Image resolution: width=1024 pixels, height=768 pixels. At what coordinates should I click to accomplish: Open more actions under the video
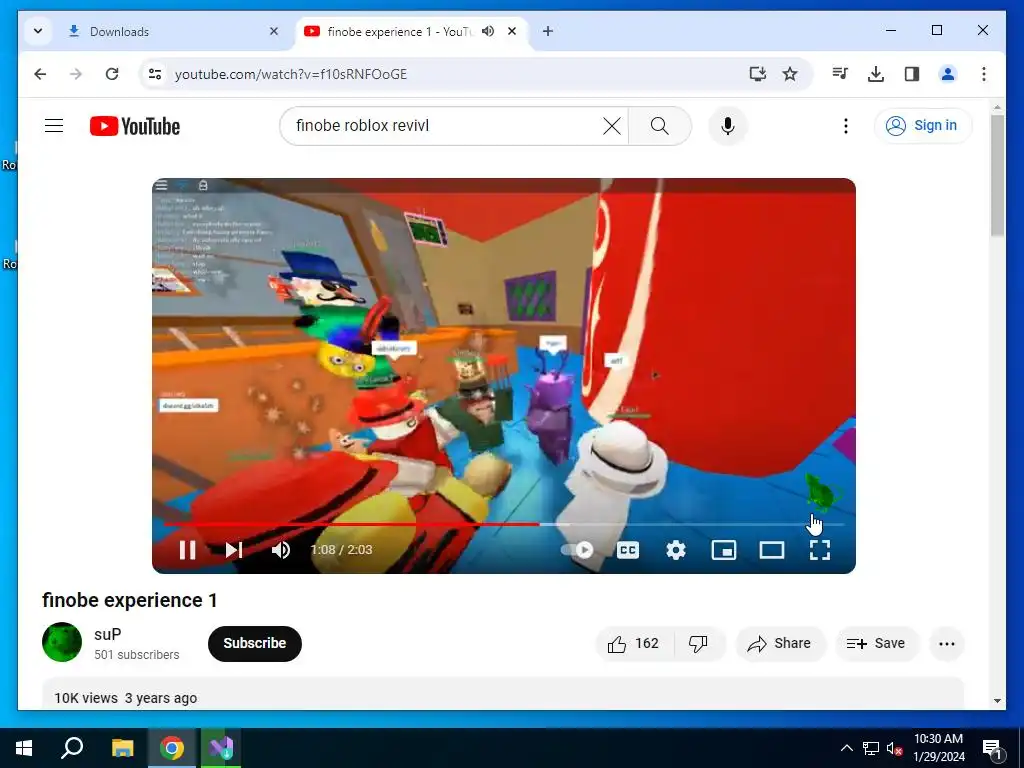click(x=947, y=644)
